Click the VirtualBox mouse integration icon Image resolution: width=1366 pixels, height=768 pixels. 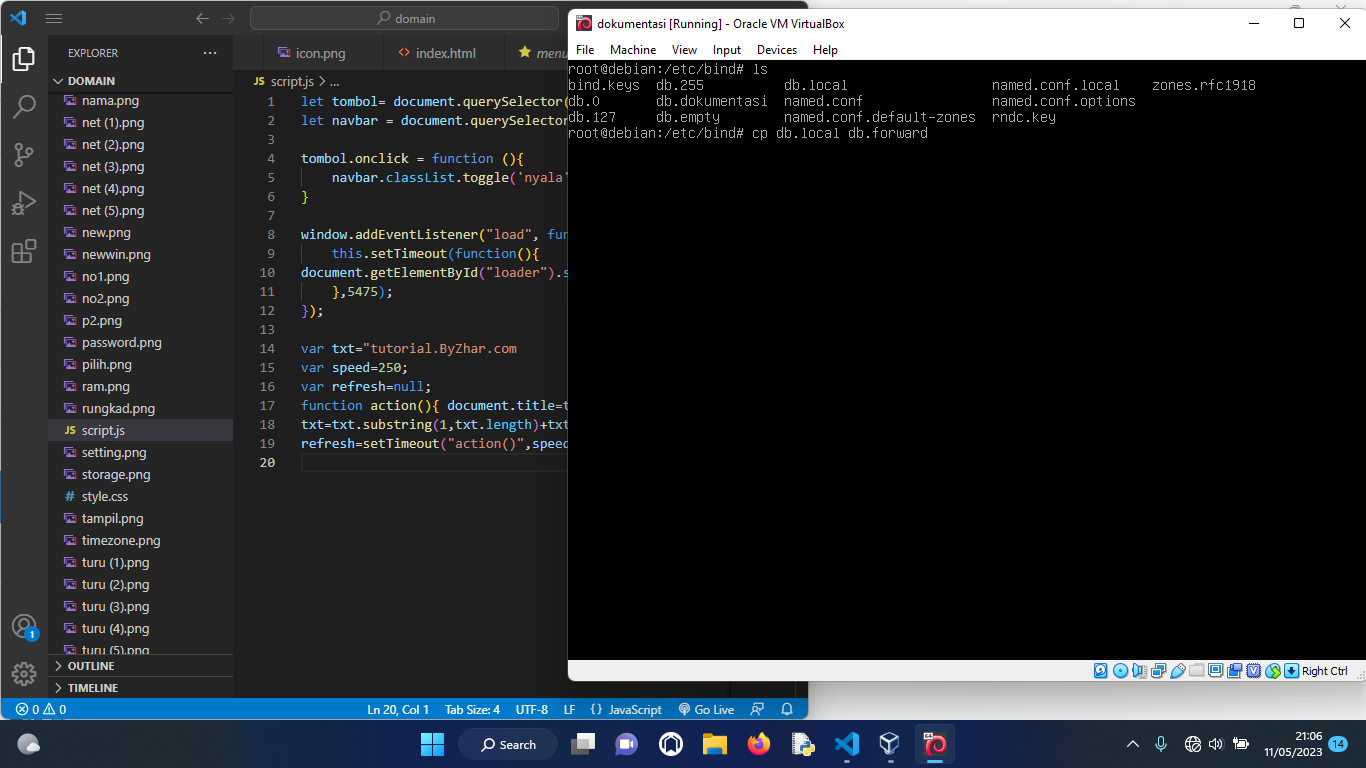click(1273, 671)
